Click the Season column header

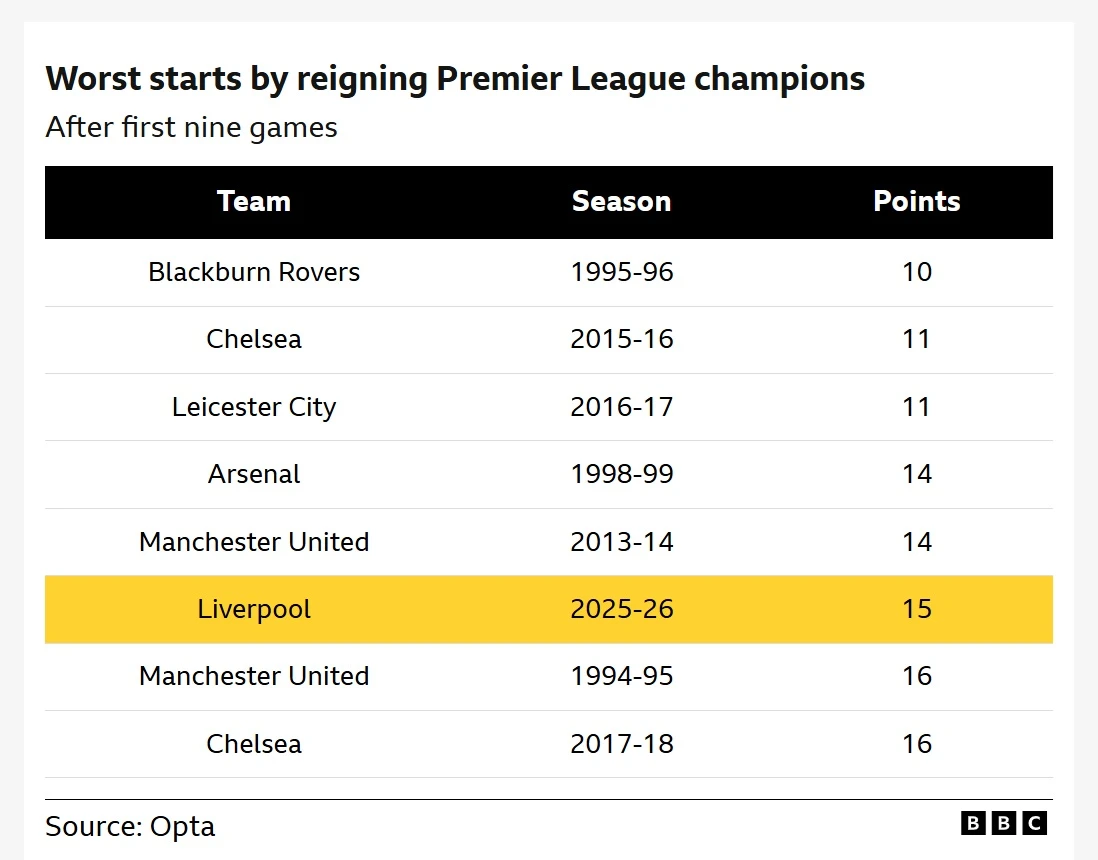[621, 201]
